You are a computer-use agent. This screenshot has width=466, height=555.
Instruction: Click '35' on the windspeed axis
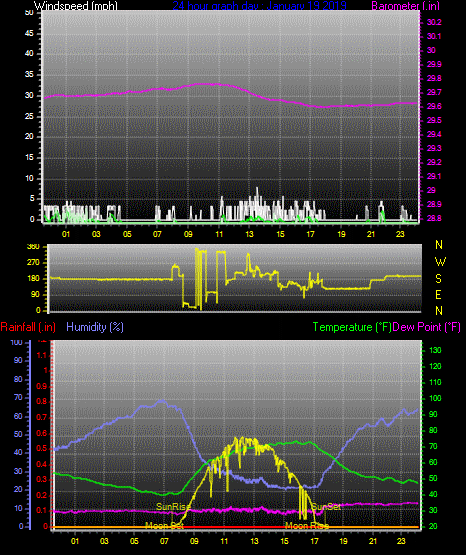(x=29, y=74)
